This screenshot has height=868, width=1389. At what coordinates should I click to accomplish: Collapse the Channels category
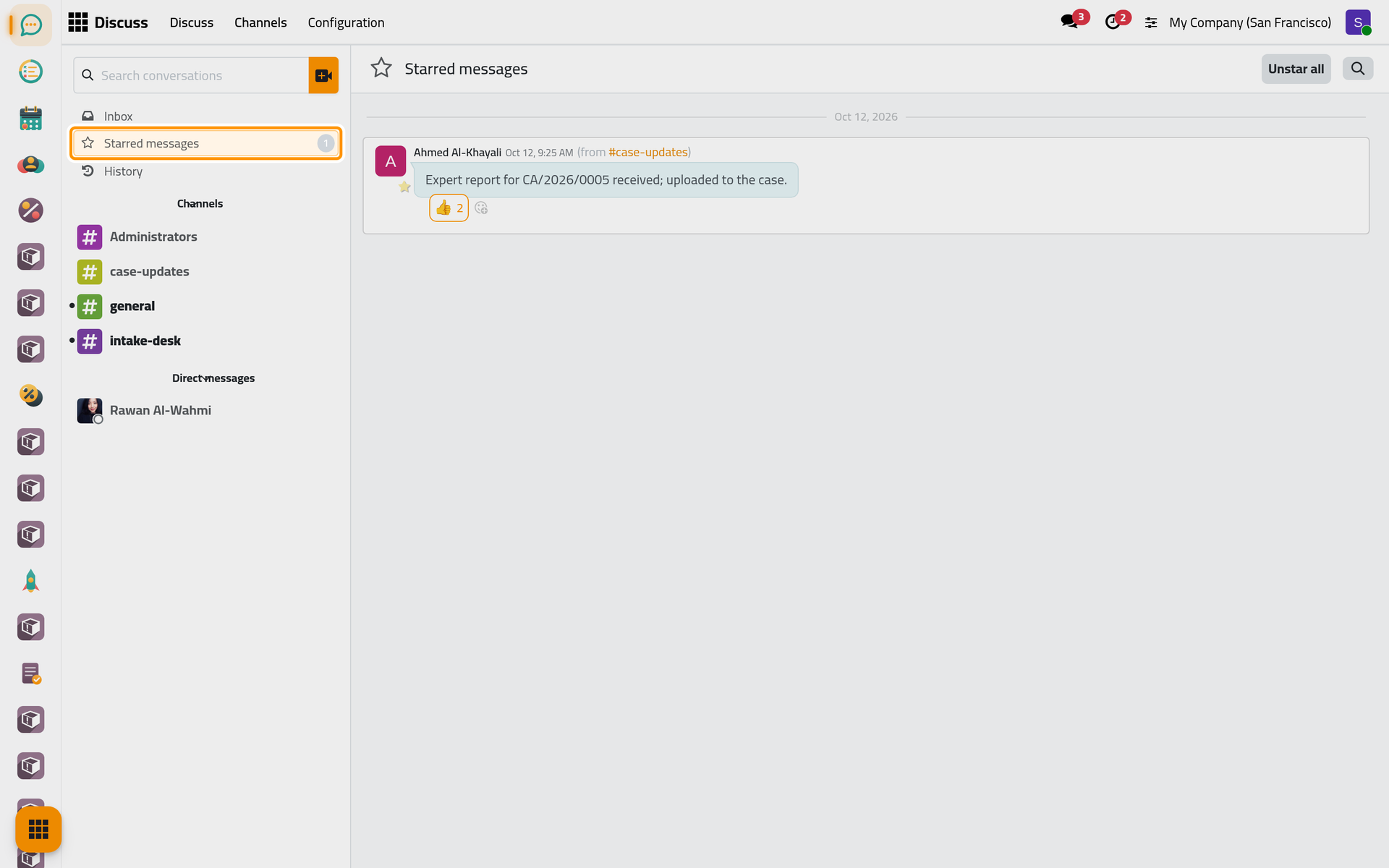(200, 204)
